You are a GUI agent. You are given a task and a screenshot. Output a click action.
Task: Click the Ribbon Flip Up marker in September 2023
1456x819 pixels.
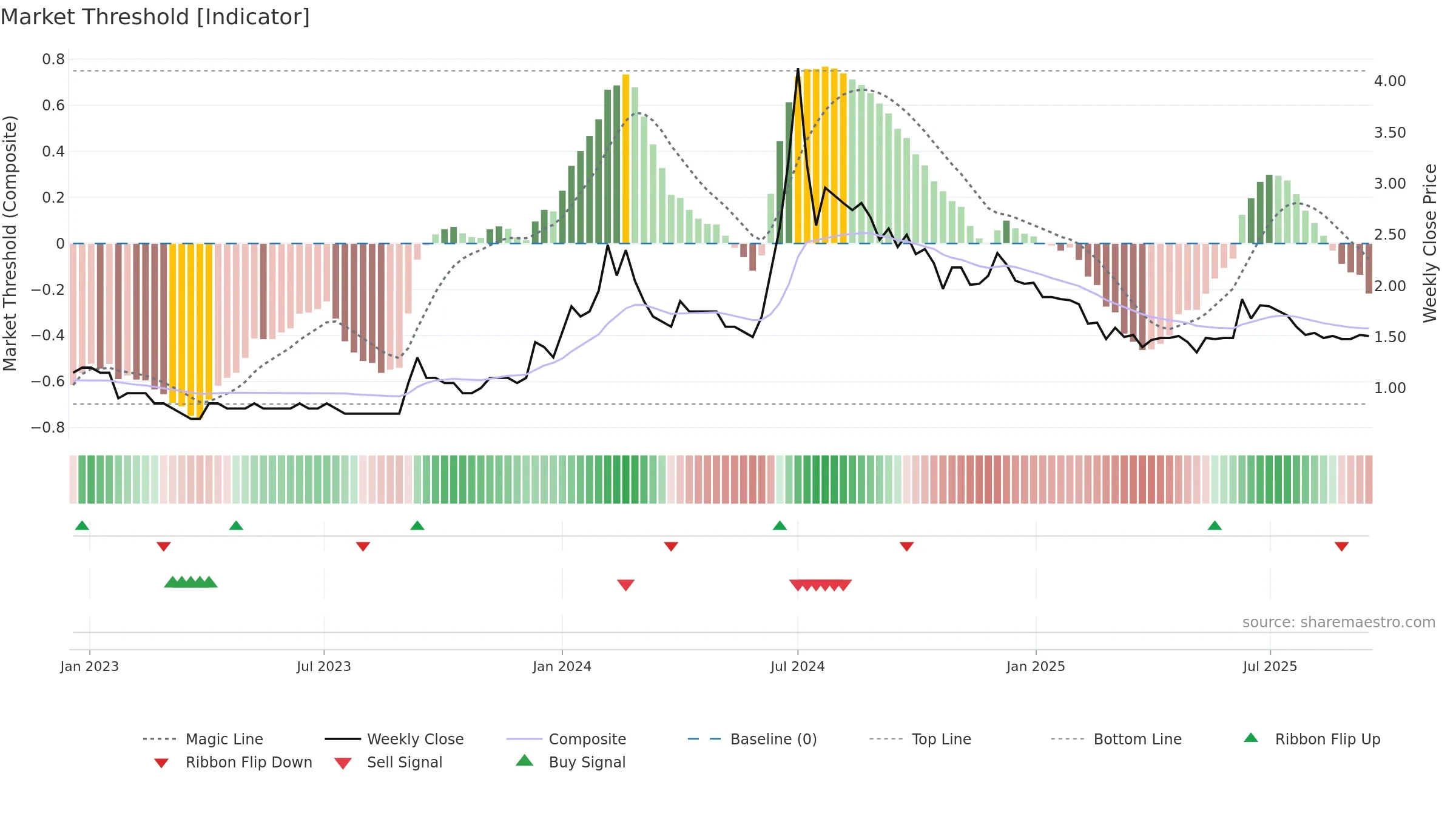click(x=417, y=525)
